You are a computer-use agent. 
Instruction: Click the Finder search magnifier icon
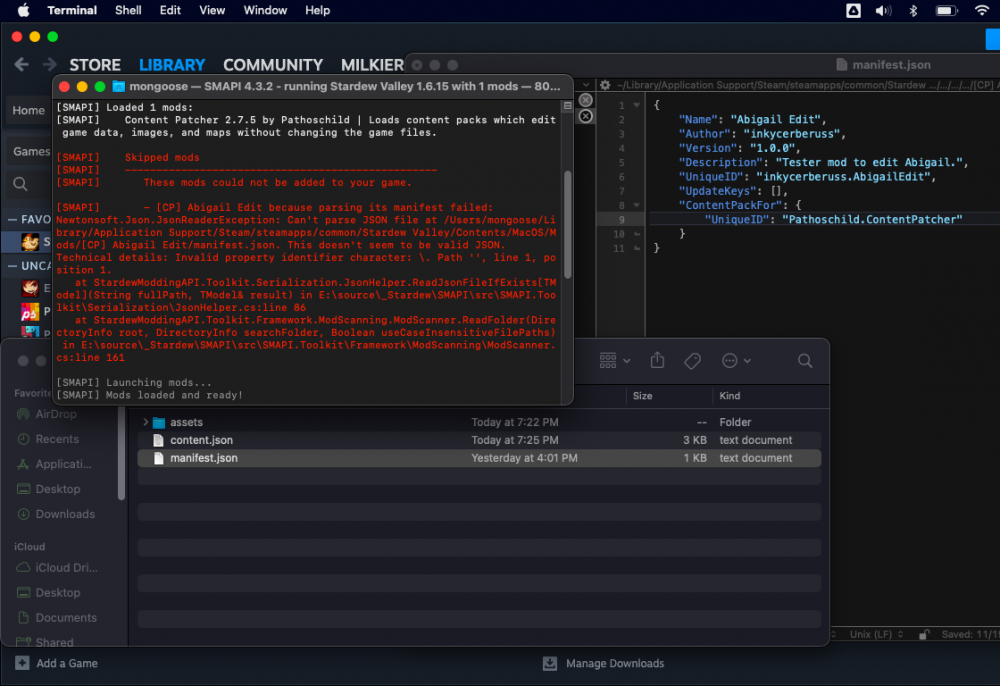click(805, 360)
